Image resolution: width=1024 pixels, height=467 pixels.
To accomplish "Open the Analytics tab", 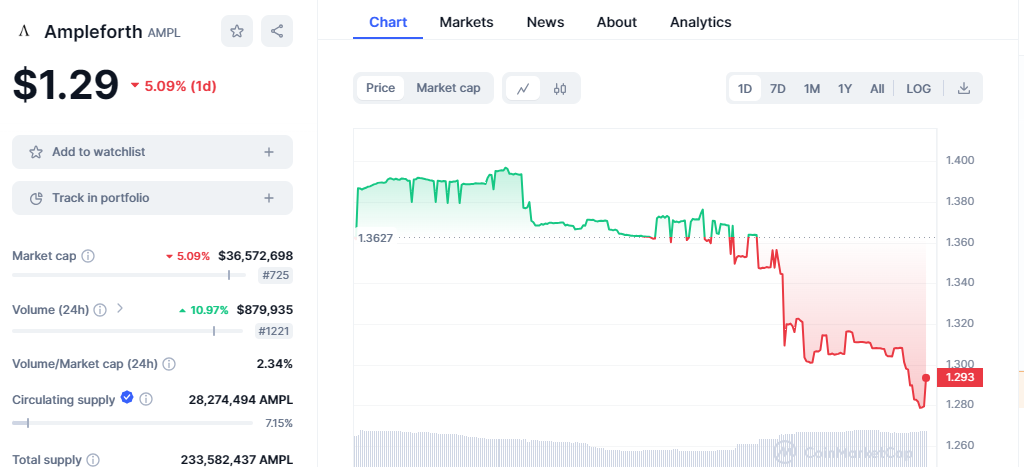I will (x=701, y=22).
